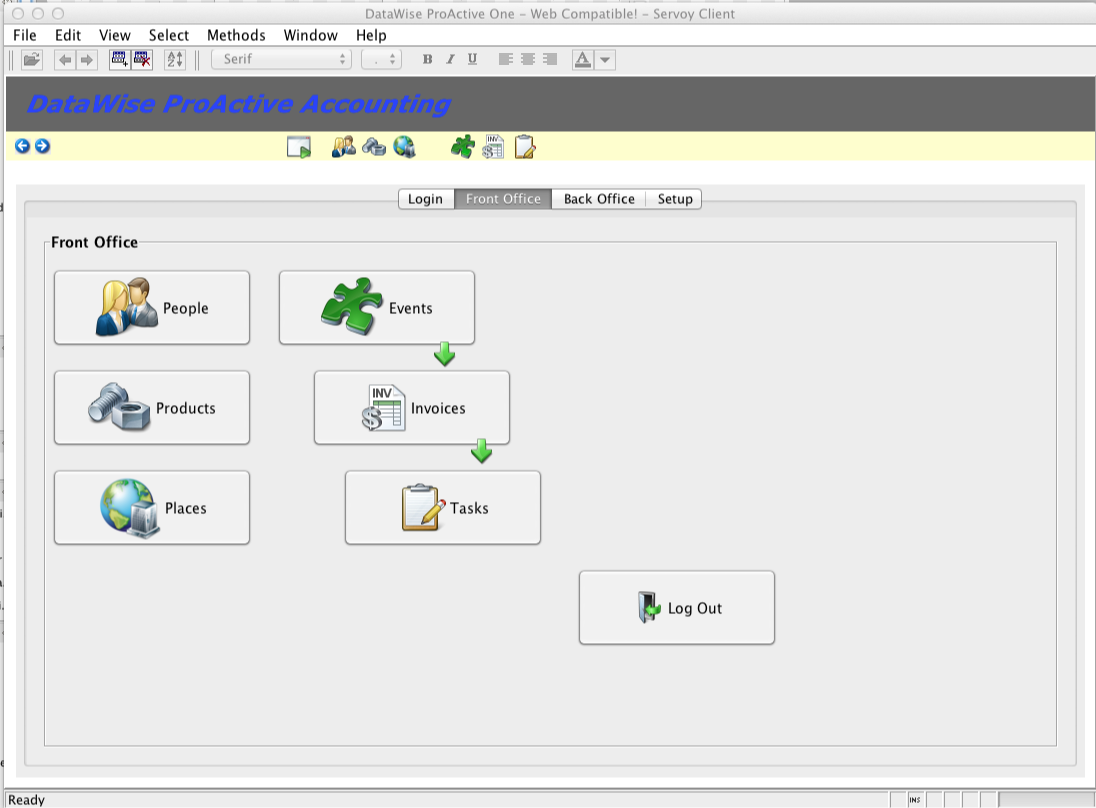Open the Products module button
The width and height of the screenshot is (1096, 808).
(152, 407)
